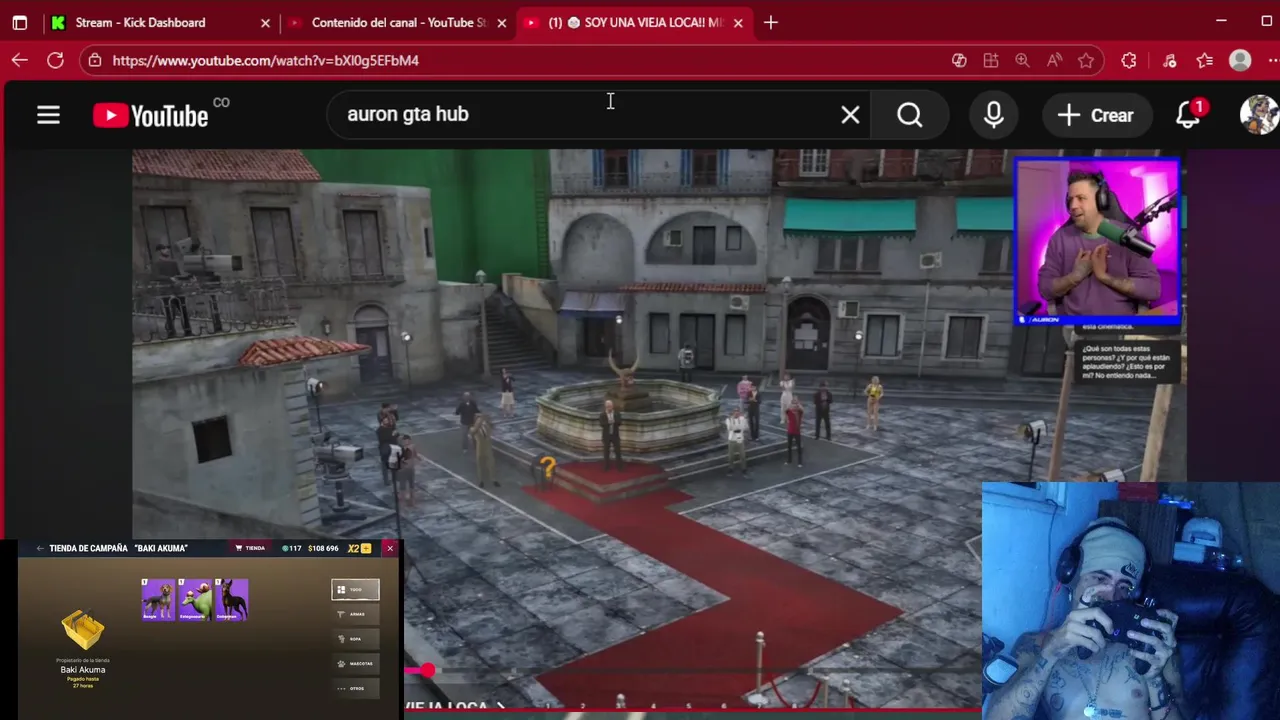
Task: Clear the search text with X
Action: pos(850,115)
